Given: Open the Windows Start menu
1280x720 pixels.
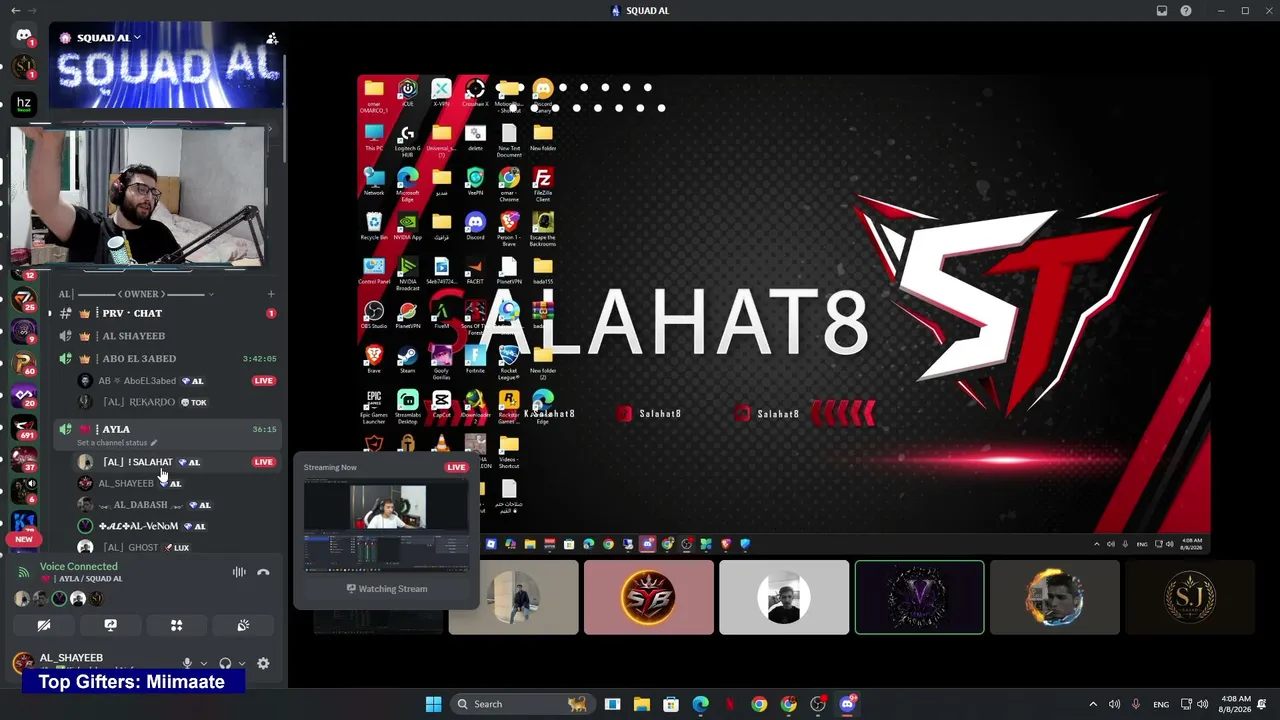Looking at the screenshot, I should pos(433,704).
